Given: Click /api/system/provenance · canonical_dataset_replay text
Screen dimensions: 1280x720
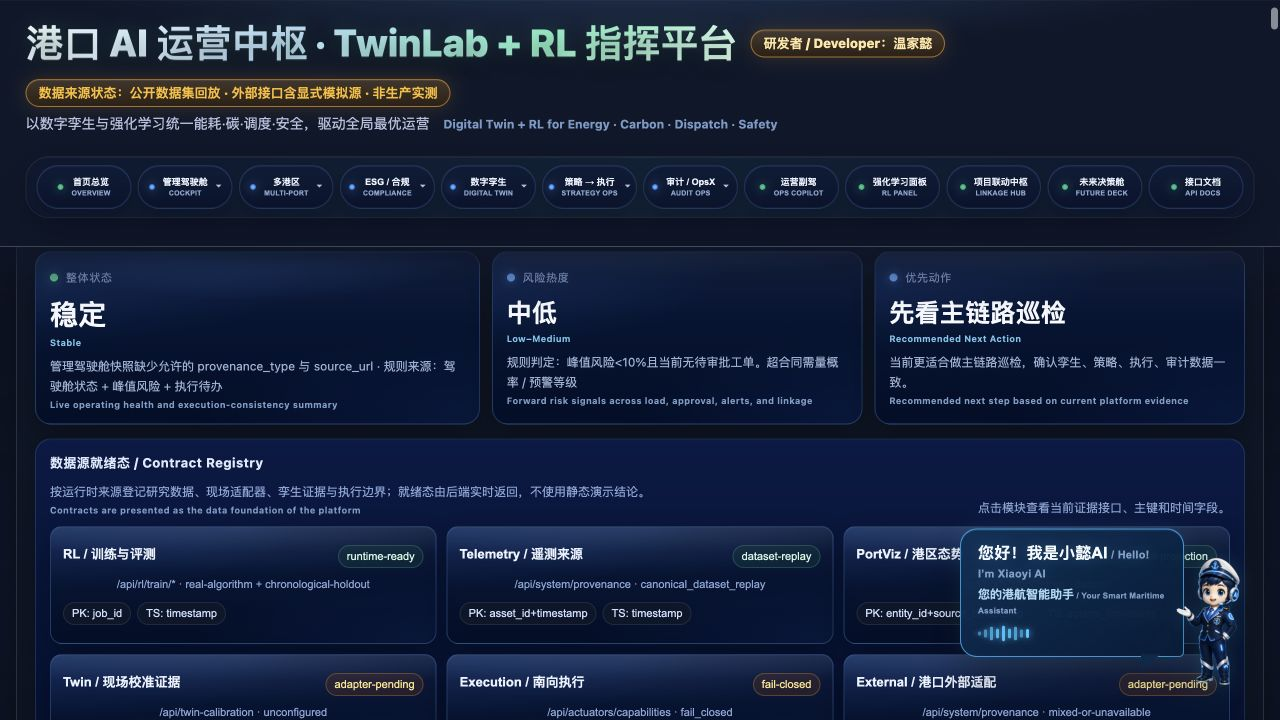Looking at the screenshot, I should 640,584.
